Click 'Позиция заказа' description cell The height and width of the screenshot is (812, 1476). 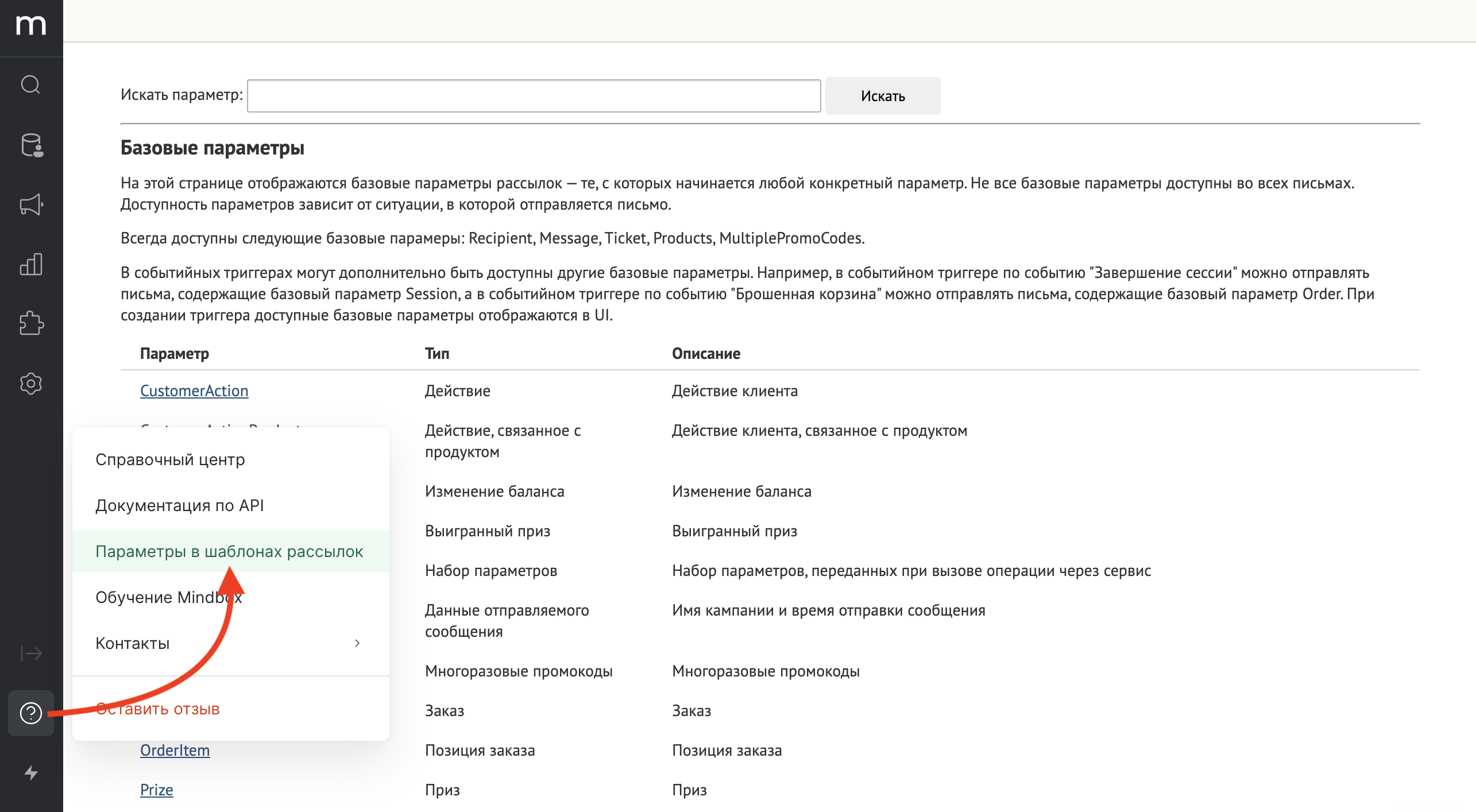(x=727, y=750)
